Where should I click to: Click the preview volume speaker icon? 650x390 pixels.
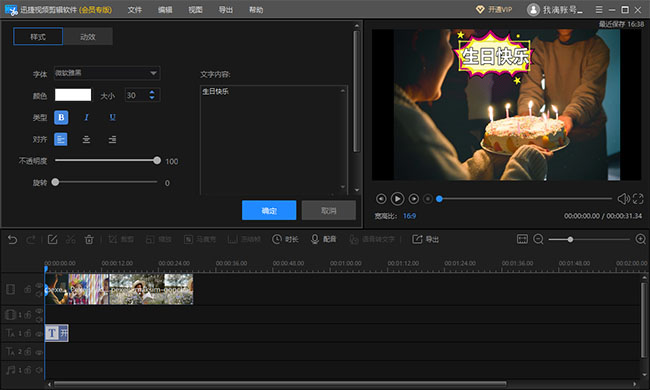[x=623, y=199]
